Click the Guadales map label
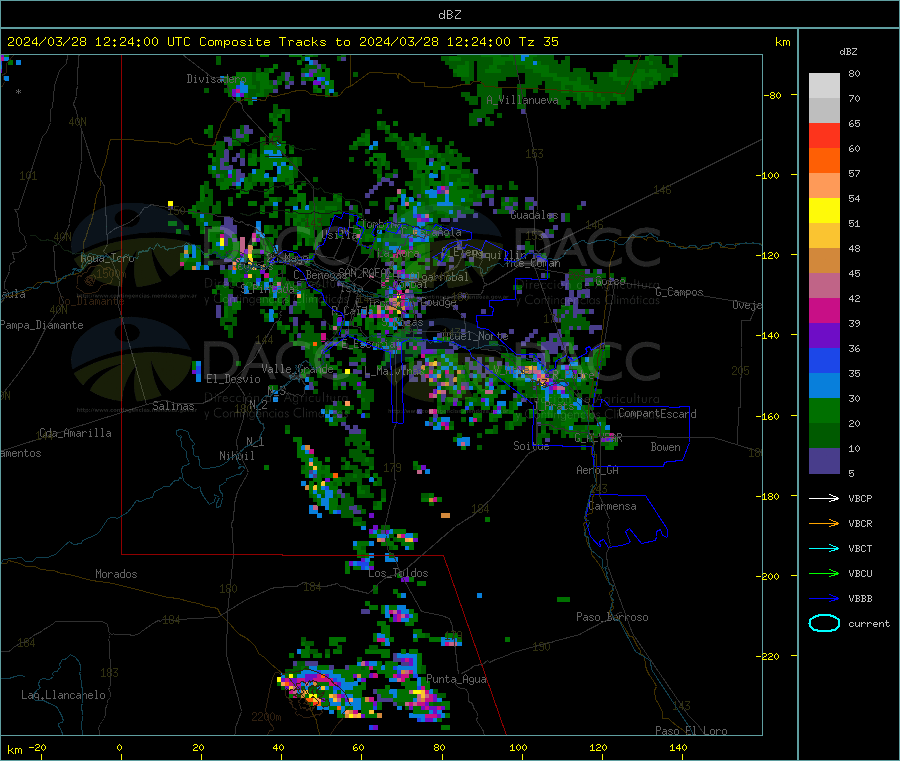Viewport: 900px width, 761px height. [x=534, y=215]
